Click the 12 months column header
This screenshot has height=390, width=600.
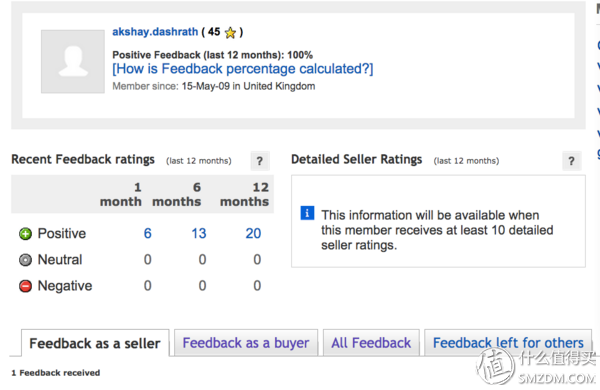click(245, 194)
